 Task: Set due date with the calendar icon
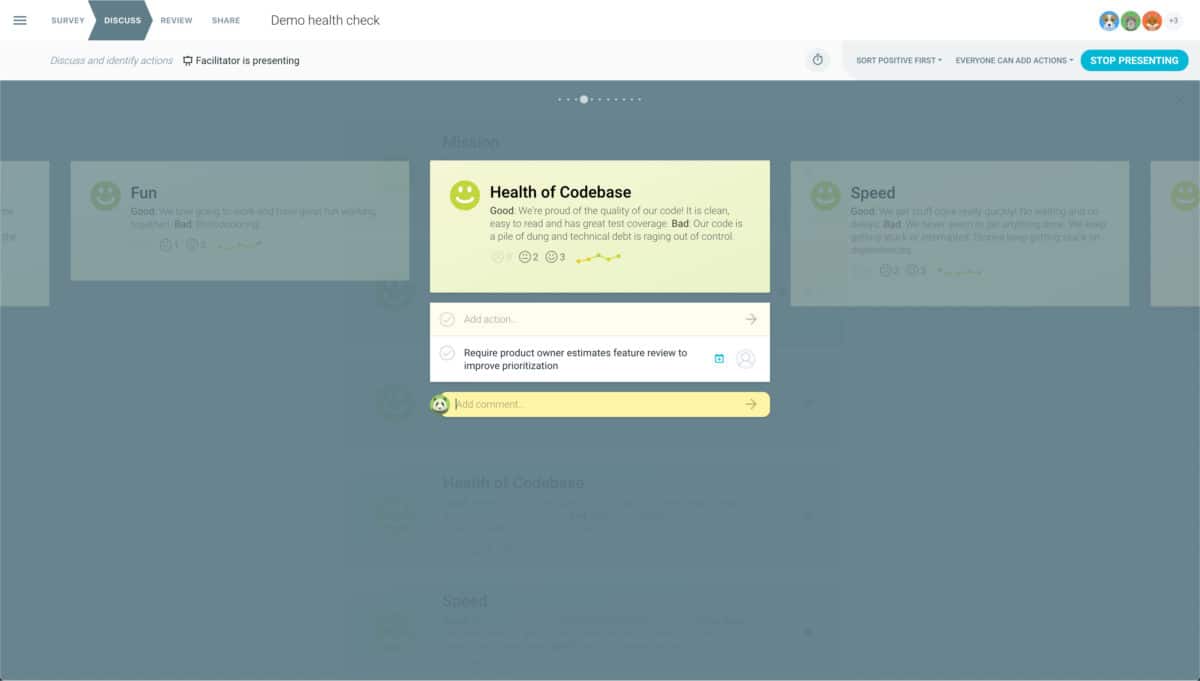(719, 359)
